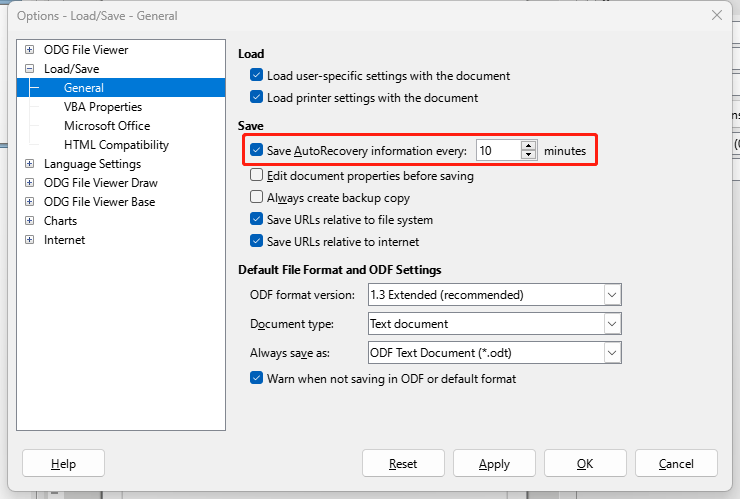Open the ODF format version dropdown

coord(612,295)
